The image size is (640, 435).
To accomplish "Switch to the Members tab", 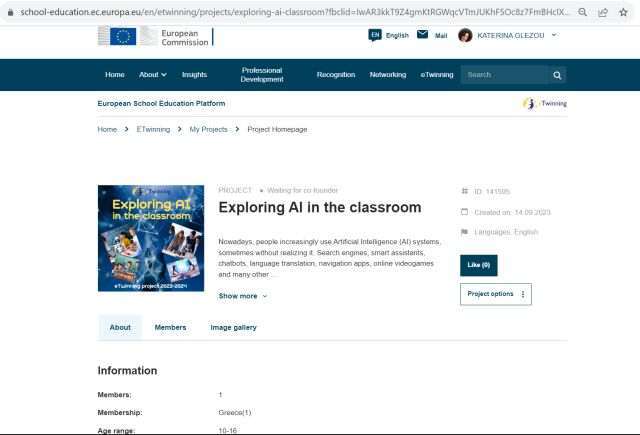I will coord(170,327).
